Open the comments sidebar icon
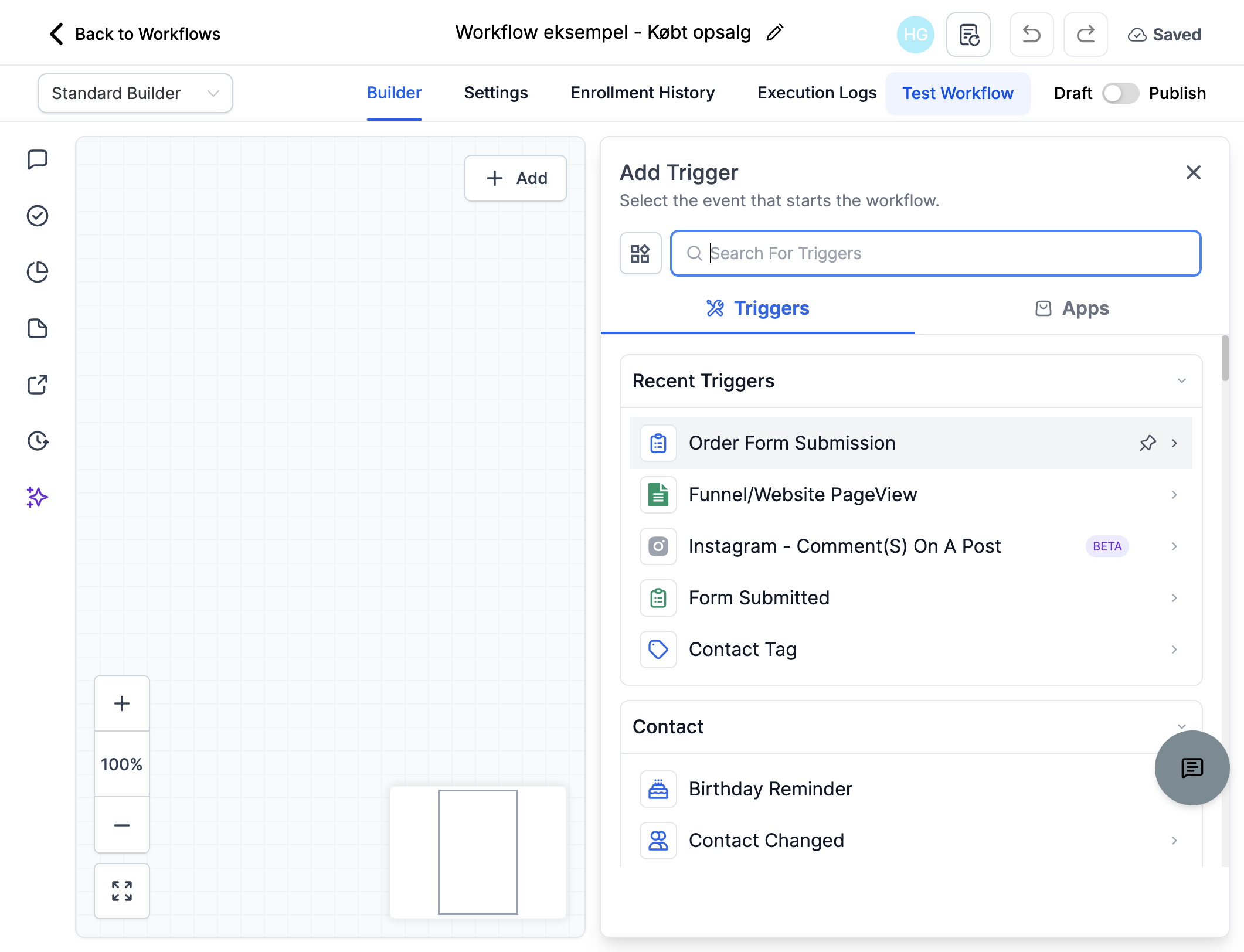1244x952 pixels. tap(38, 159)
